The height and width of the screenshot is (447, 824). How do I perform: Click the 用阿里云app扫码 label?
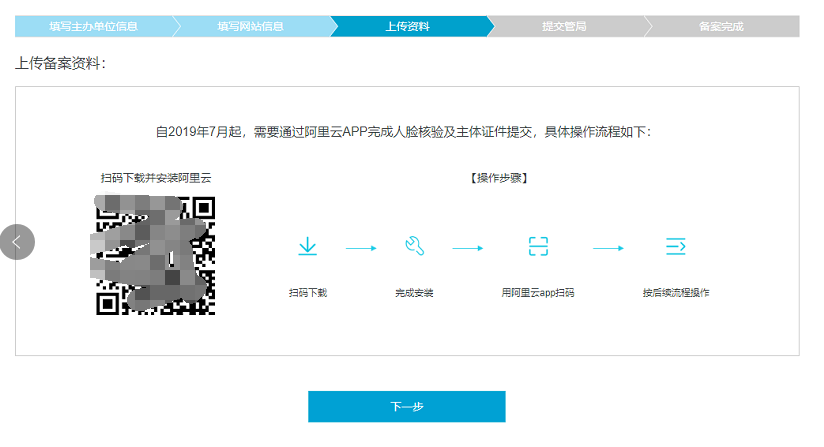tap(538, 294)
